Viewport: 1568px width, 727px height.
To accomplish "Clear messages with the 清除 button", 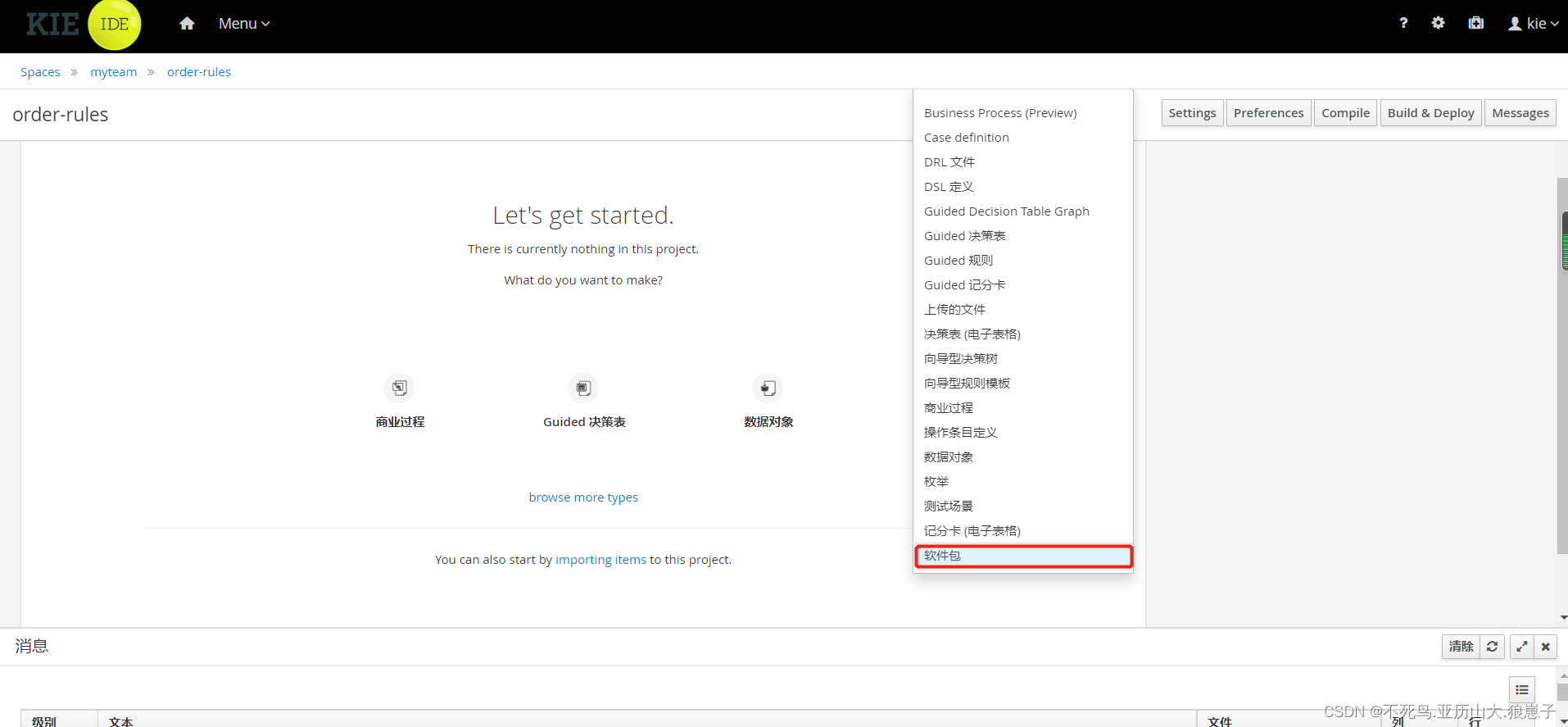I will point(1461,647).
